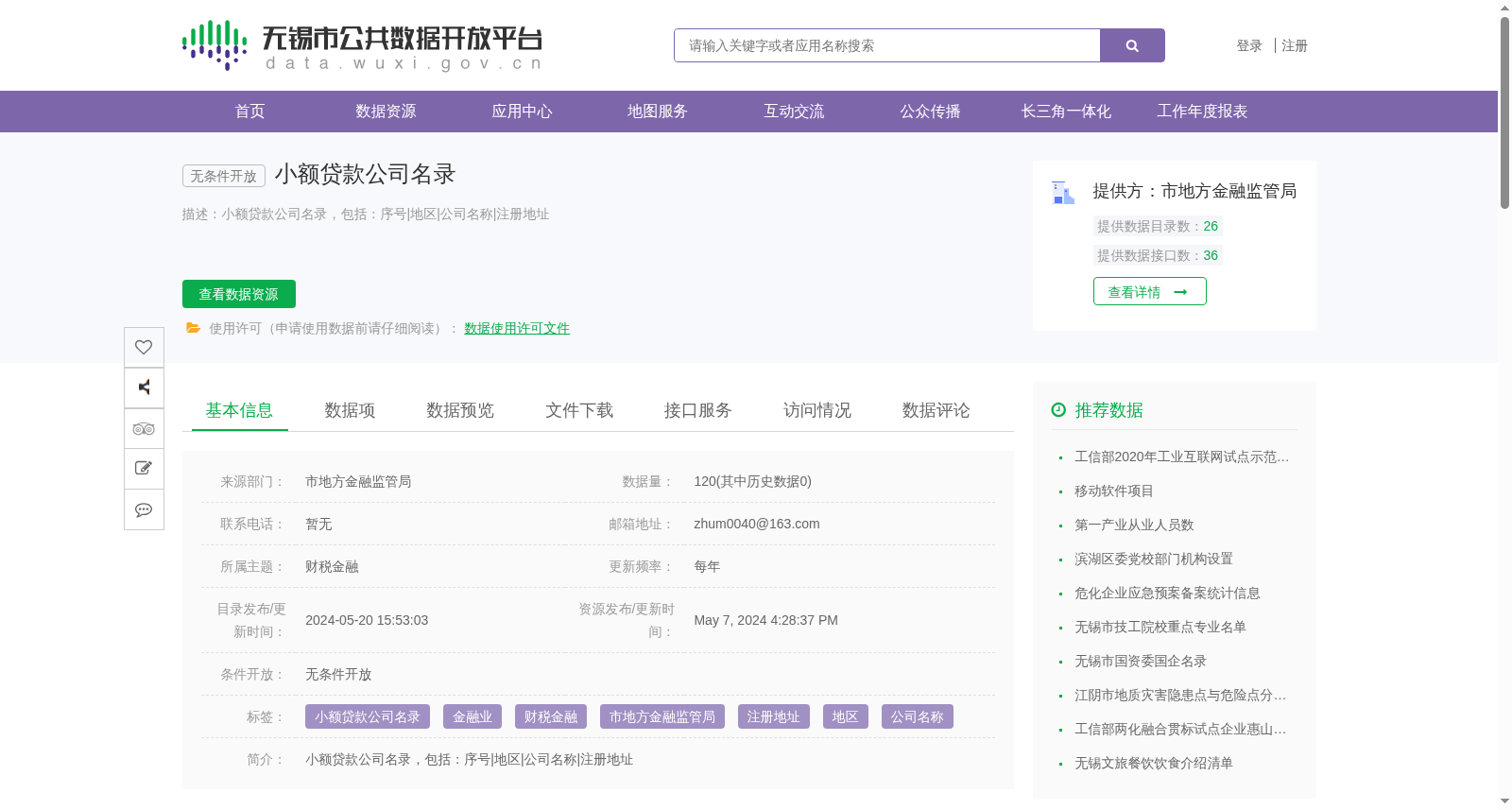Click the page vertical scrollbar thumb
The image size is (1512, 810).
(x=1504, y=112)
